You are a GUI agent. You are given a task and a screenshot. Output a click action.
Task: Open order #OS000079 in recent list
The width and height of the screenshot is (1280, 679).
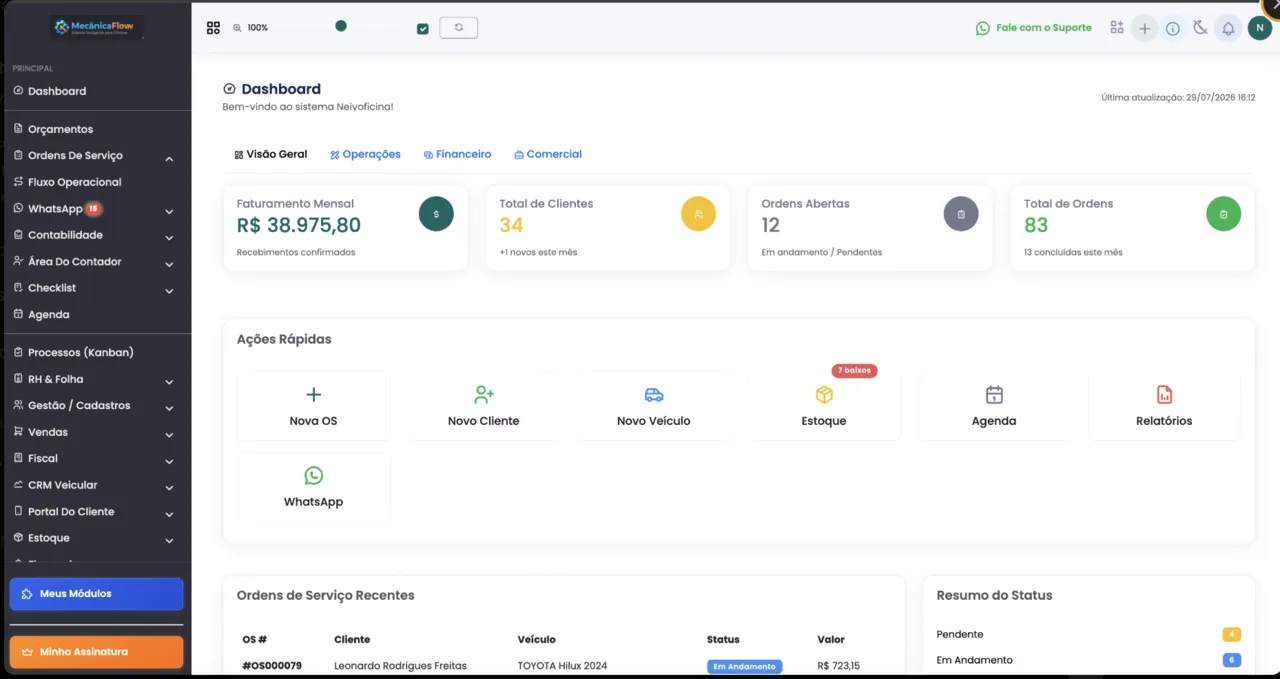pos(272,666)
